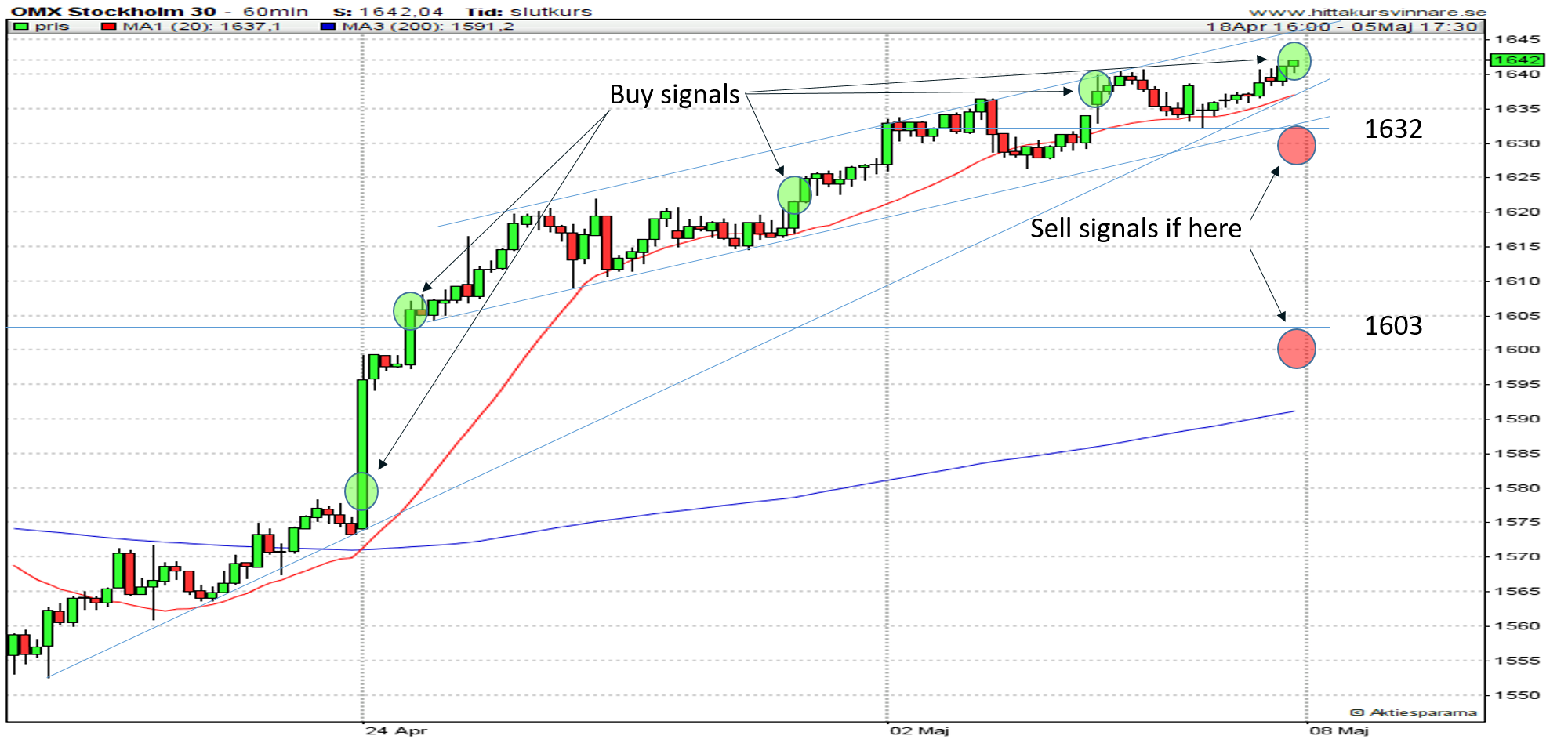Click the red MA1 (20) legend swatch

tap(109, 27)
